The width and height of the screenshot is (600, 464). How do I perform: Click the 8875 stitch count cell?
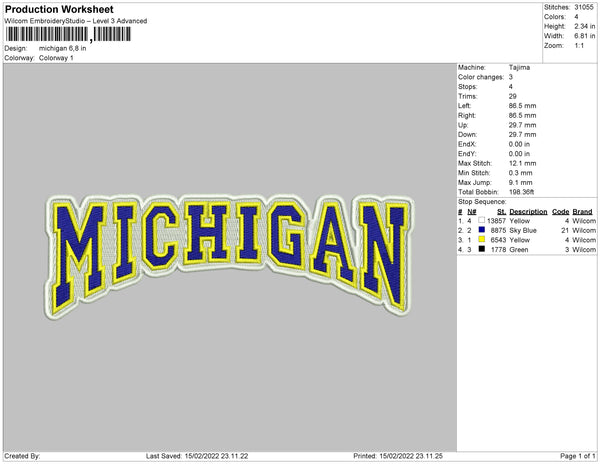(498, 230)
